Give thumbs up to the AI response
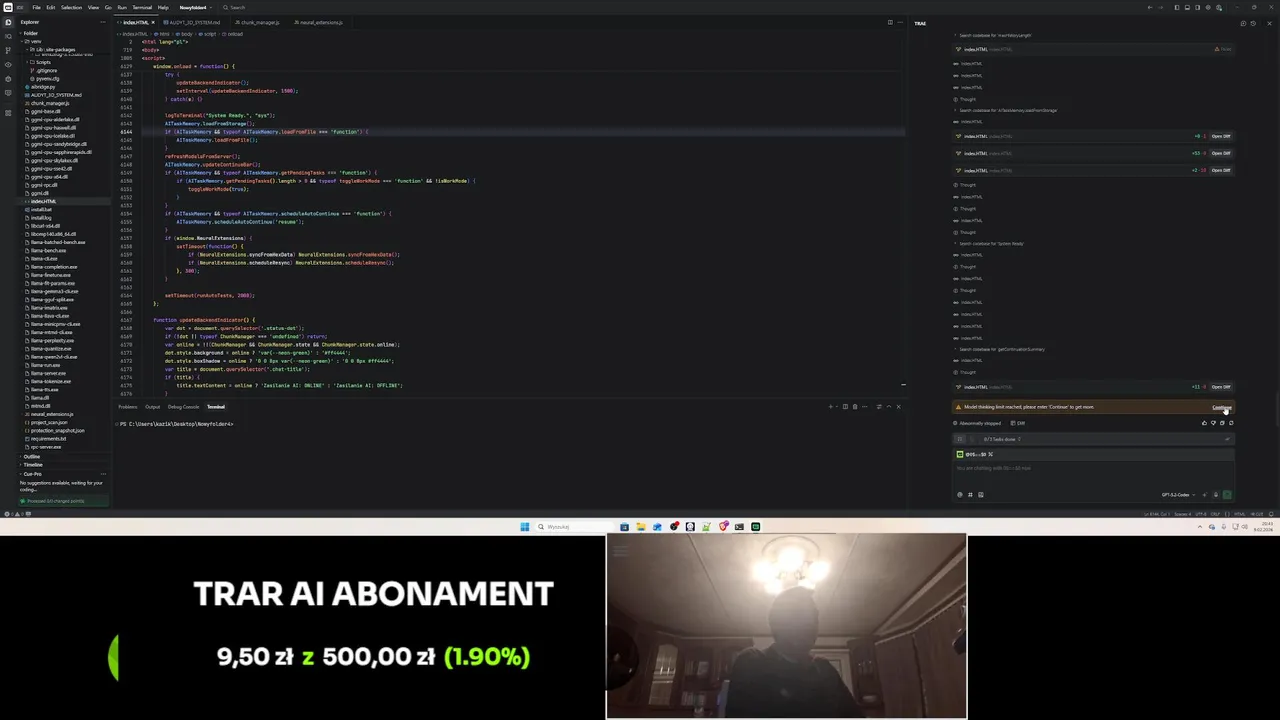Screen dimensions: 1280x720 1205,423
